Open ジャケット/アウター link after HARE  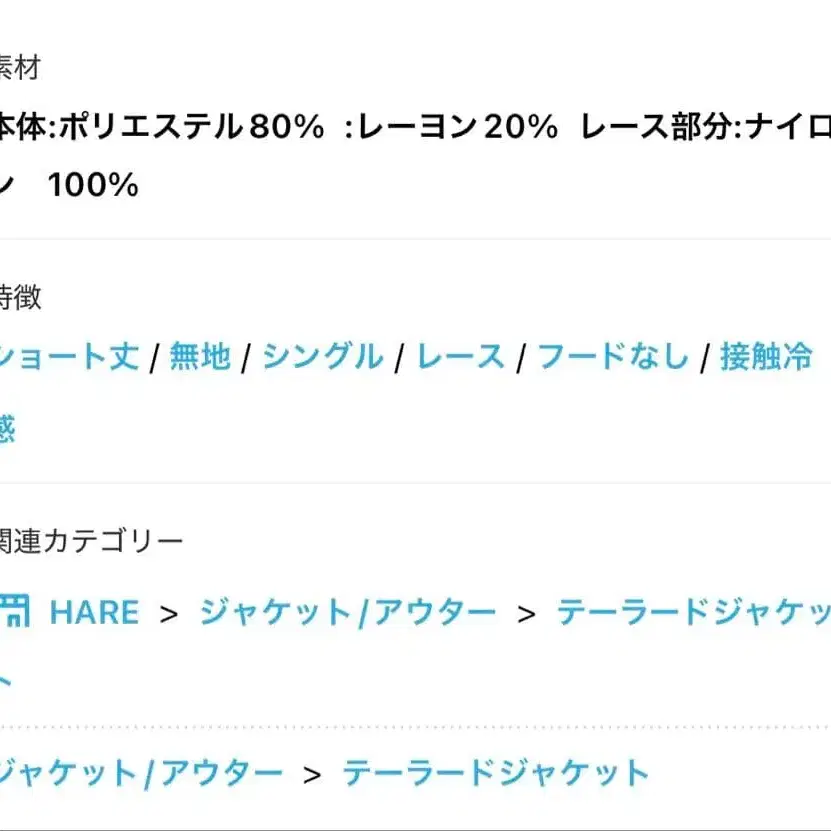click(348, 613)
